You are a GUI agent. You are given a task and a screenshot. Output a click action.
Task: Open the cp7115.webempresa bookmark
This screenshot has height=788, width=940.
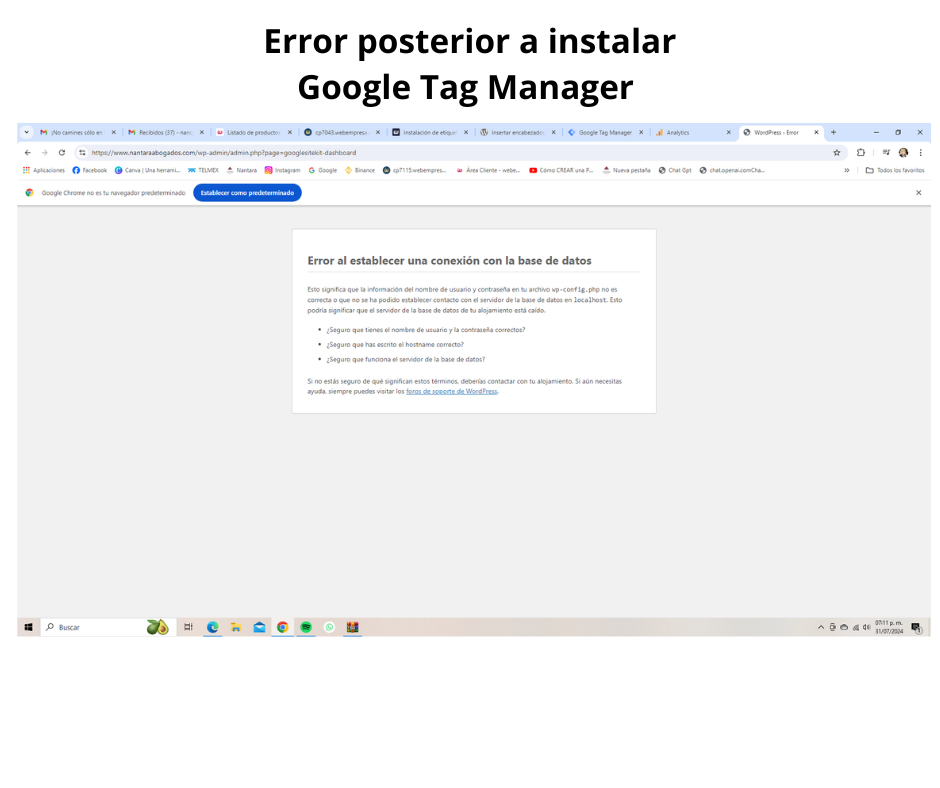point(414,170)
